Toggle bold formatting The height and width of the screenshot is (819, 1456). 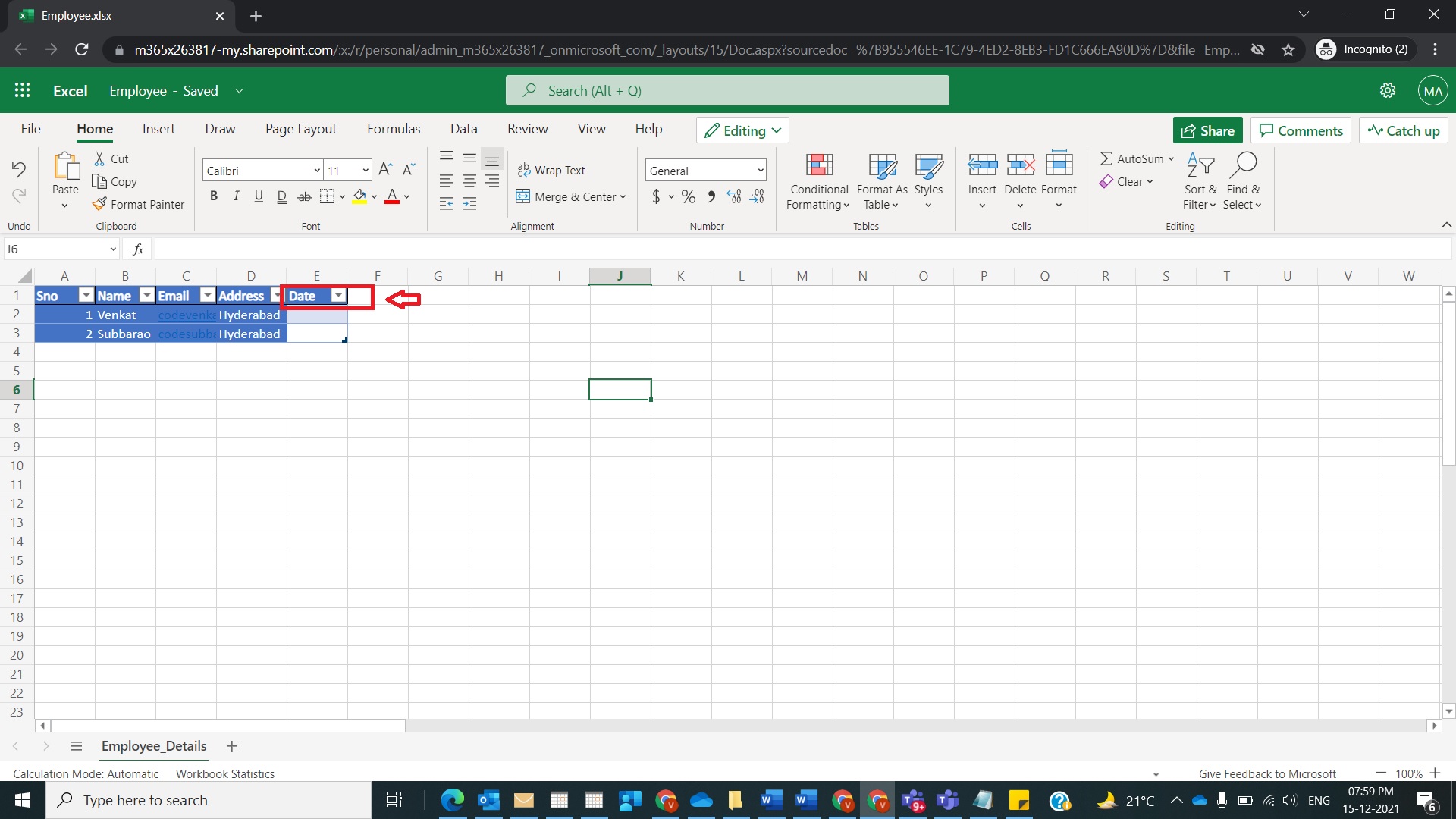coord(213,196)
